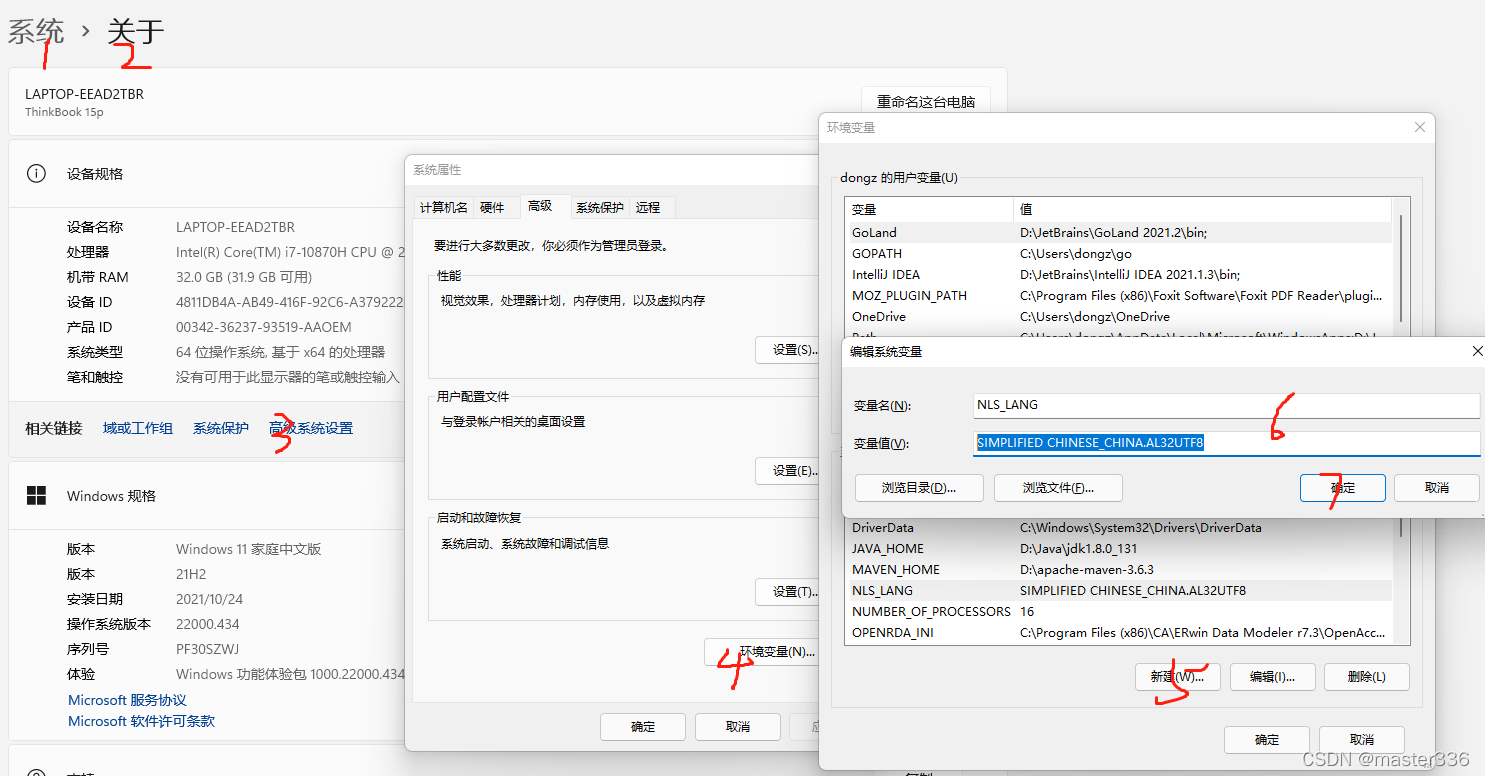The width and height of the screenshot is (1485, 776).
Task: Select the MAVEN_HOME system variable row
Action: (1118, 569)
